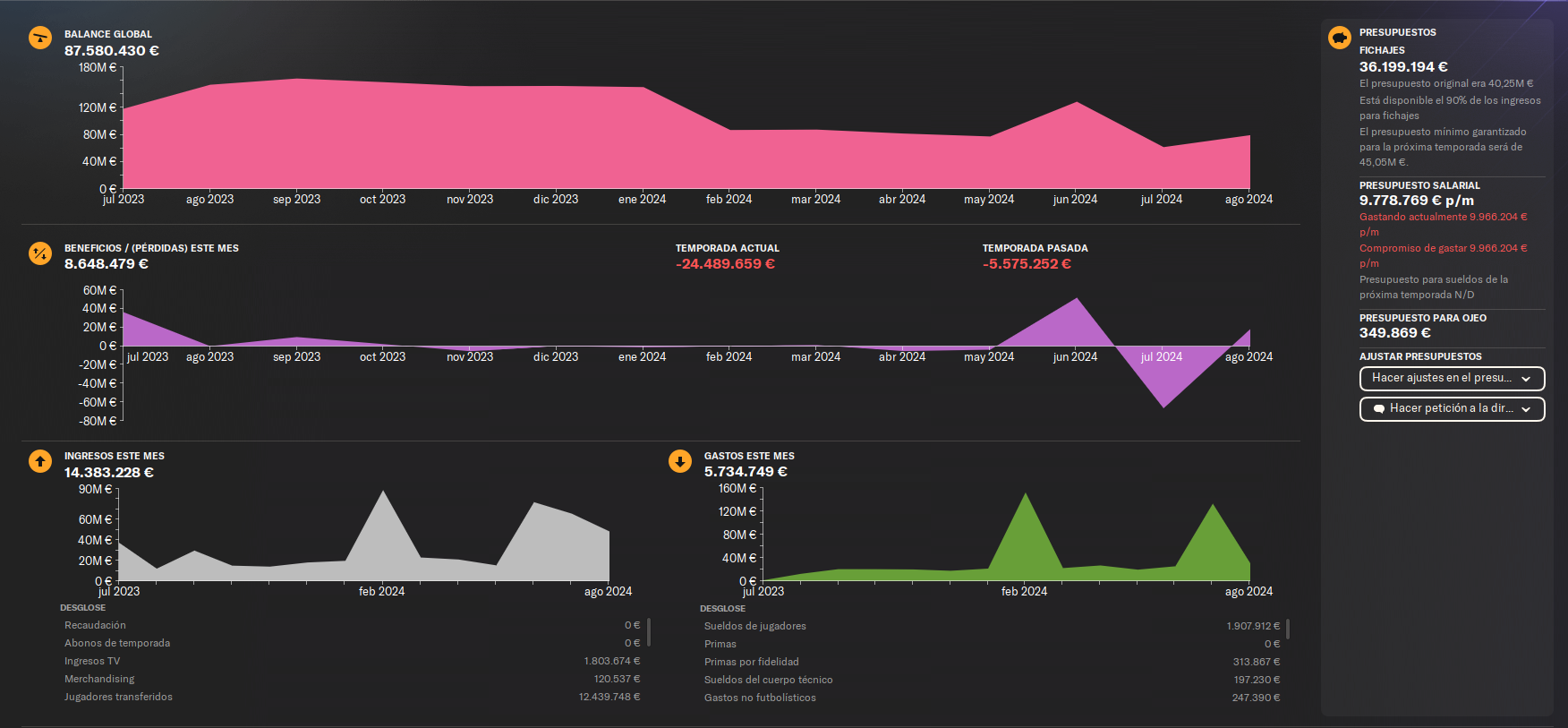Click the 8.648.479 € monthly profit value
Viewport: 1568px width, 728px height.
(107, 264)
